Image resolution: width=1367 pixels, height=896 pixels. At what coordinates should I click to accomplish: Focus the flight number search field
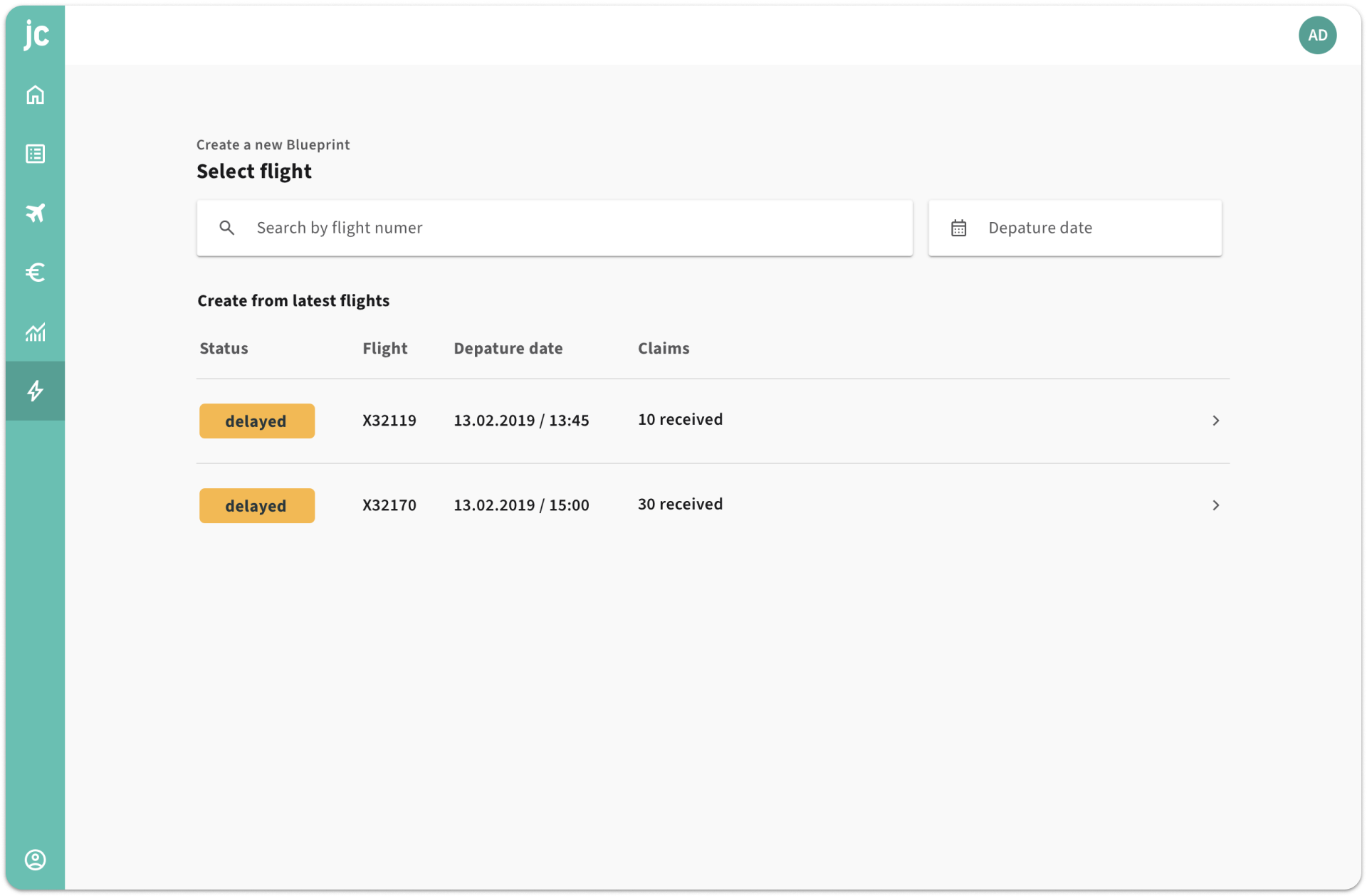pyautogui.click(x=570, y=228)
